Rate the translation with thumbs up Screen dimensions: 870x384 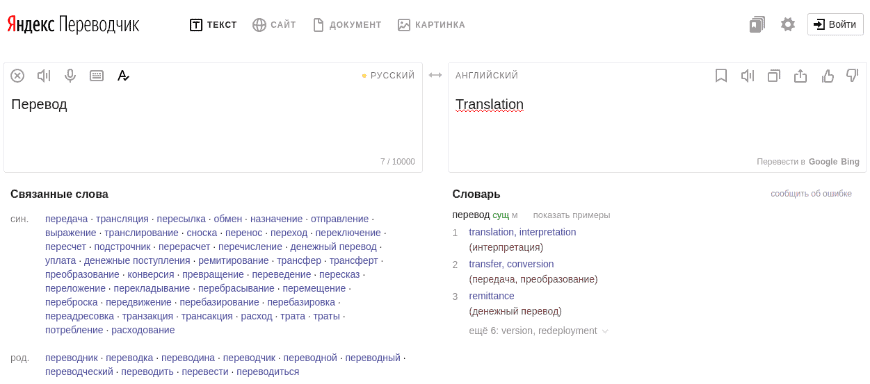tap(827, 75)
